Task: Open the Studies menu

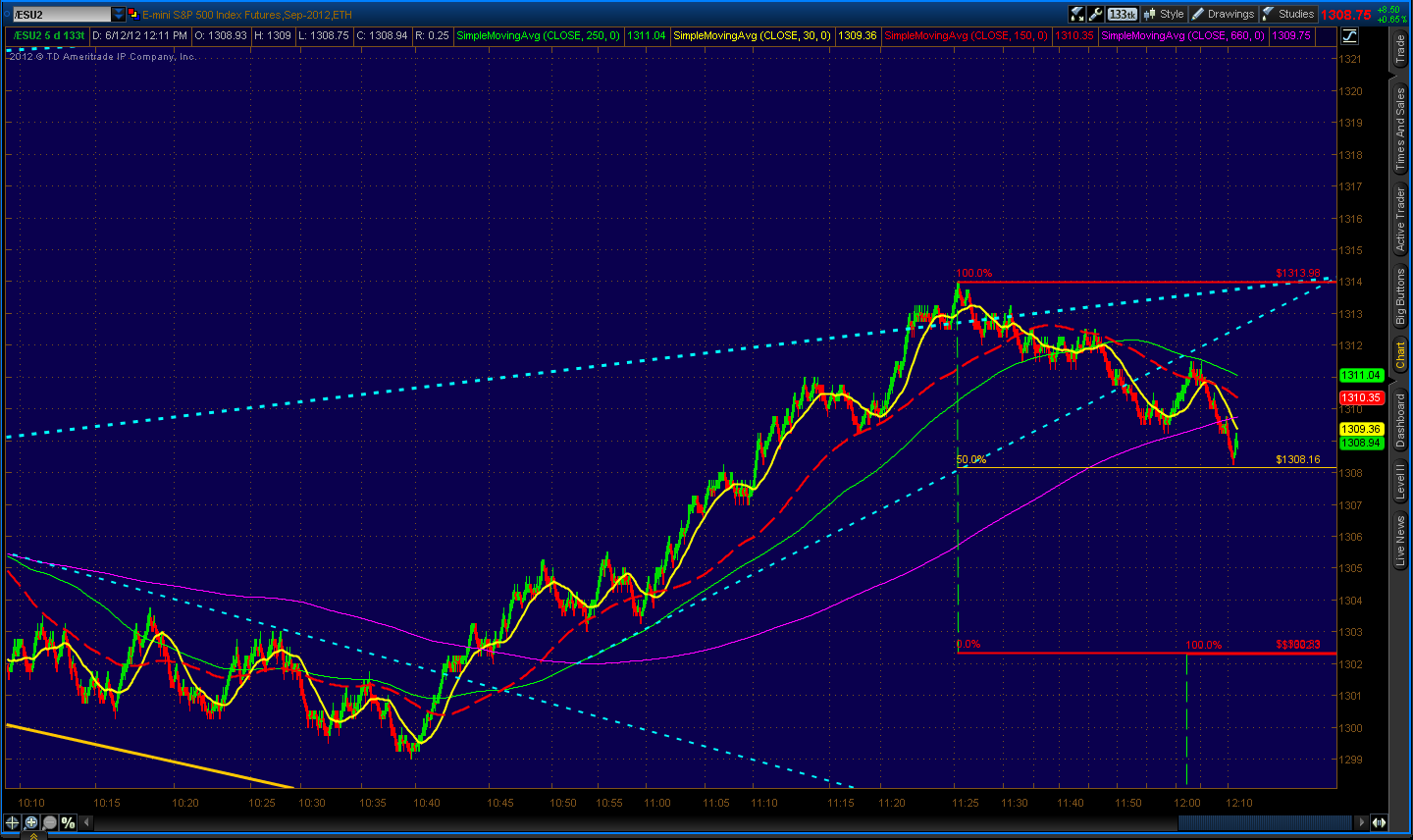Action: coord(1288,14)
